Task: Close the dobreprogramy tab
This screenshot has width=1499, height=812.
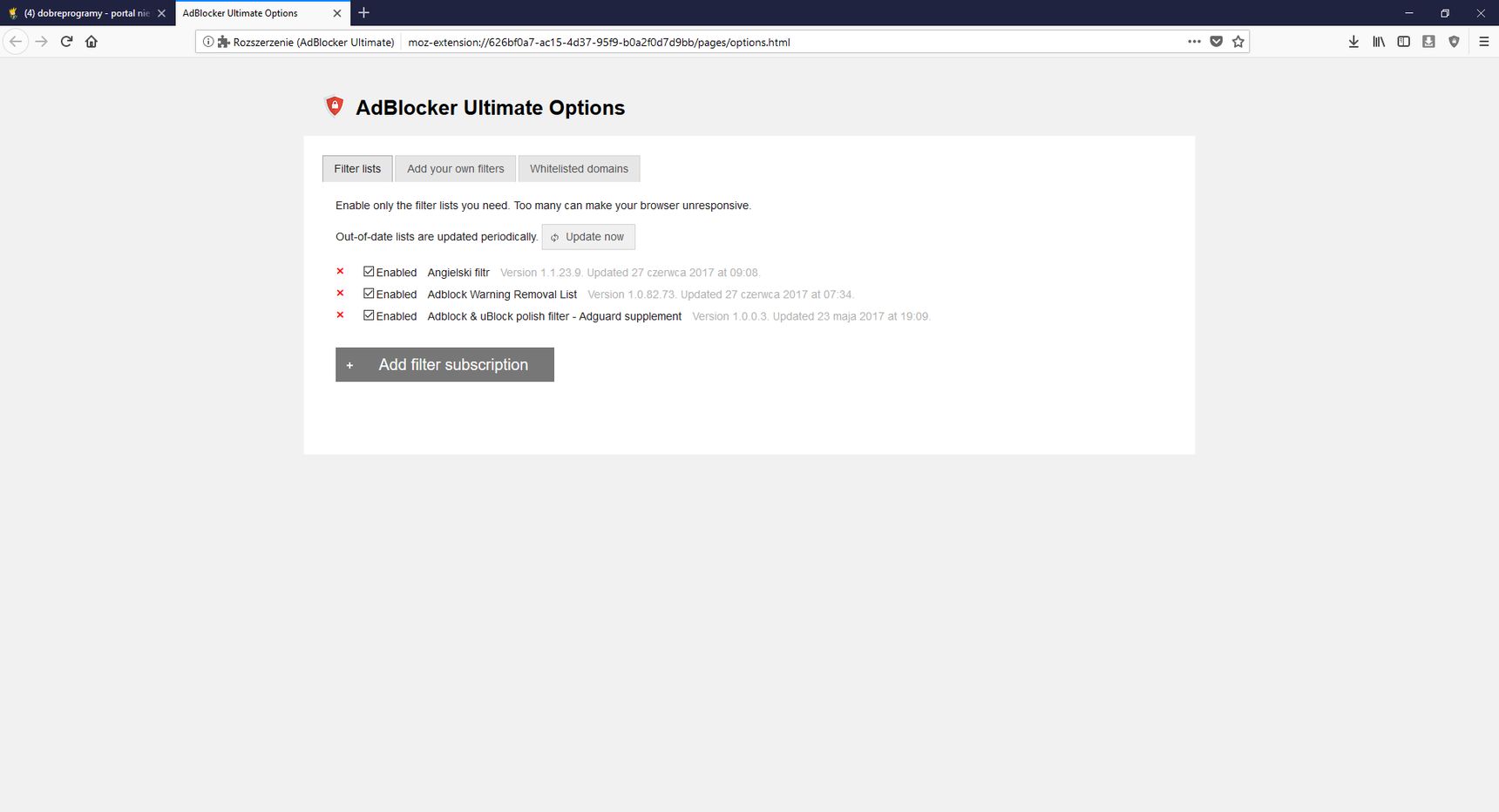Action: [x=161, y=13]
